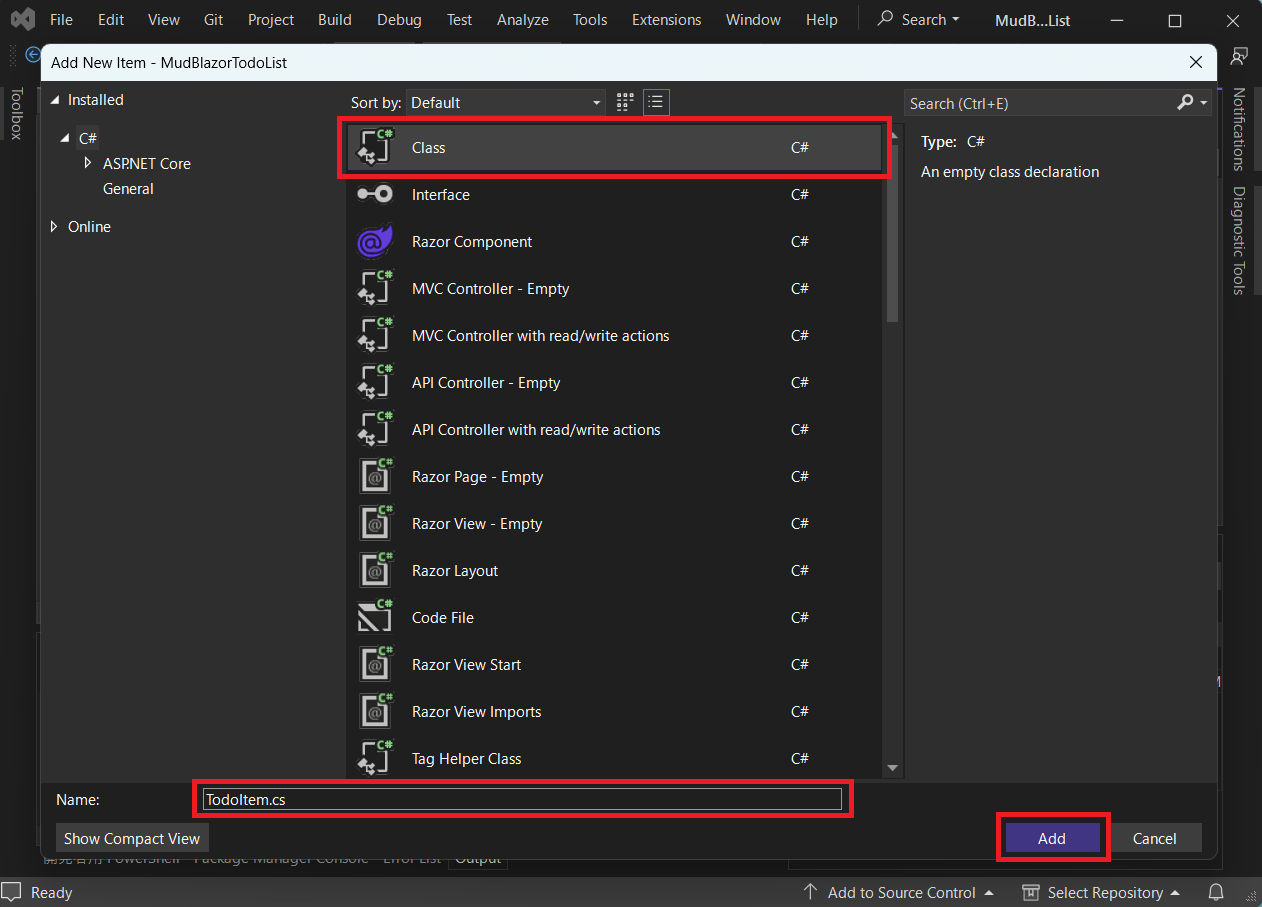This screenshot has height=907, width=1262.
Task: Click the Cancel button
Action: (x=1155, y=838)
